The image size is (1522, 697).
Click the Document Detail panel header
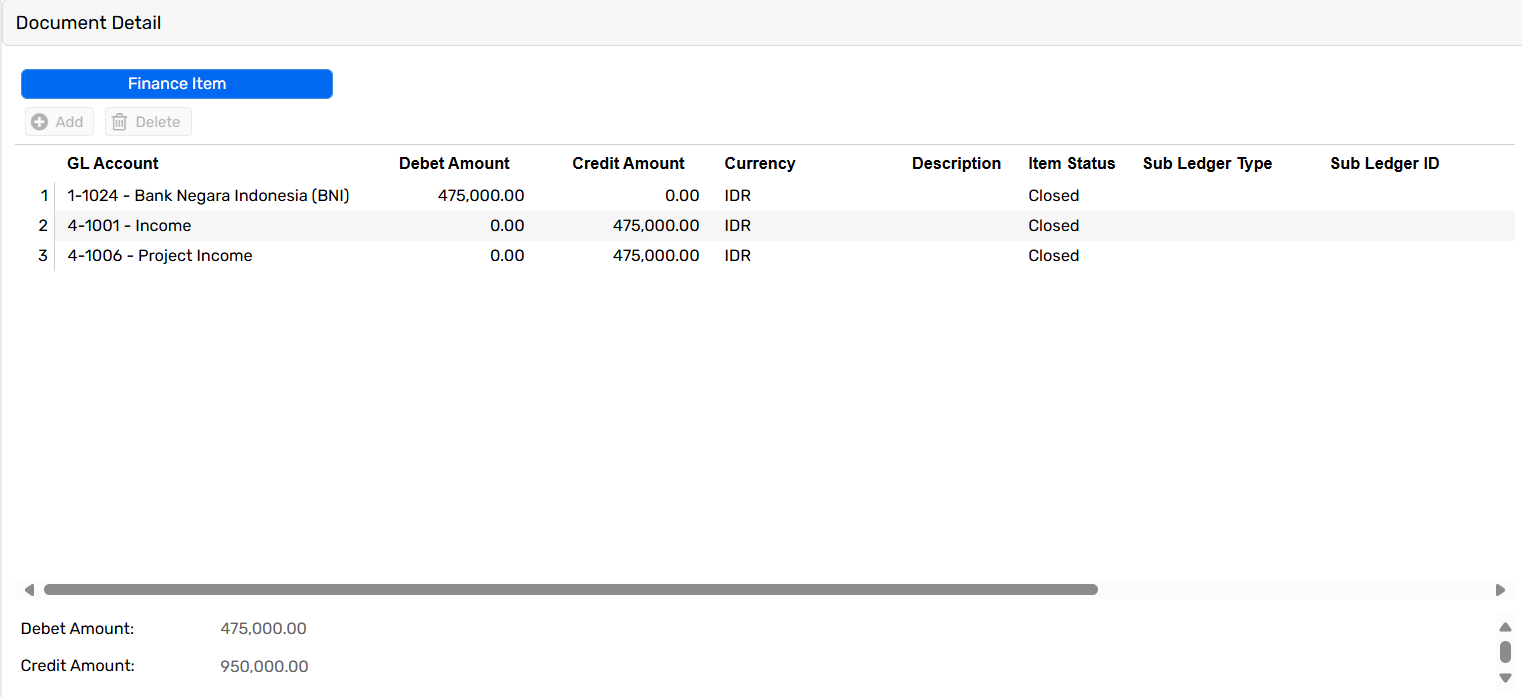pos(89,23)
